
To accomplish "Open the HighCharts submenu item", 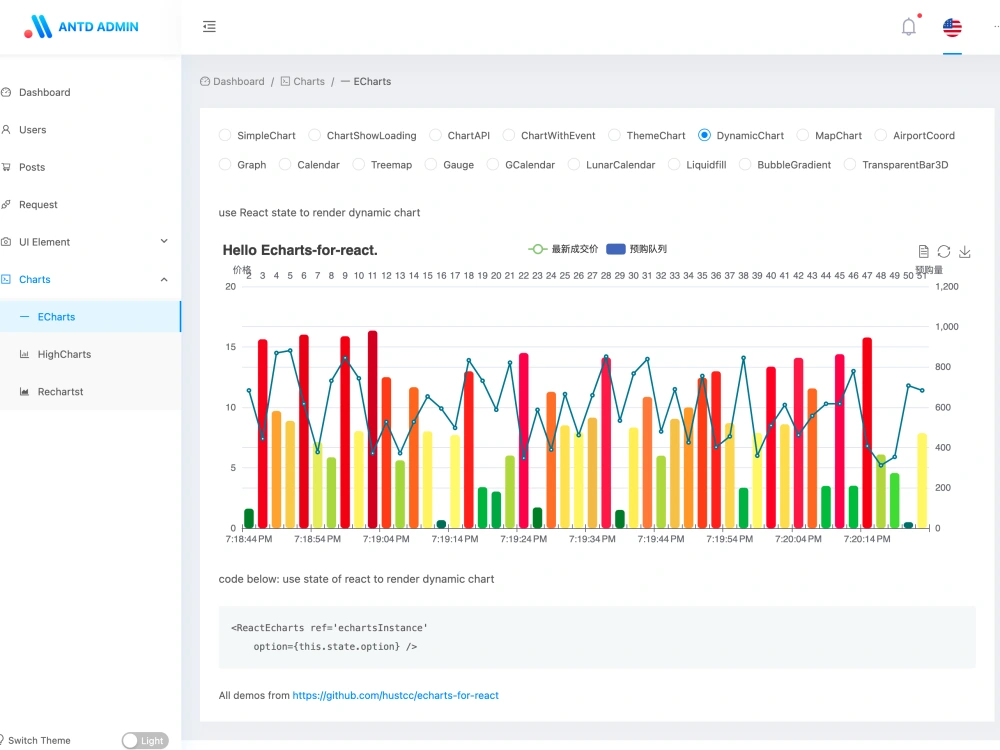I will 91,354.
